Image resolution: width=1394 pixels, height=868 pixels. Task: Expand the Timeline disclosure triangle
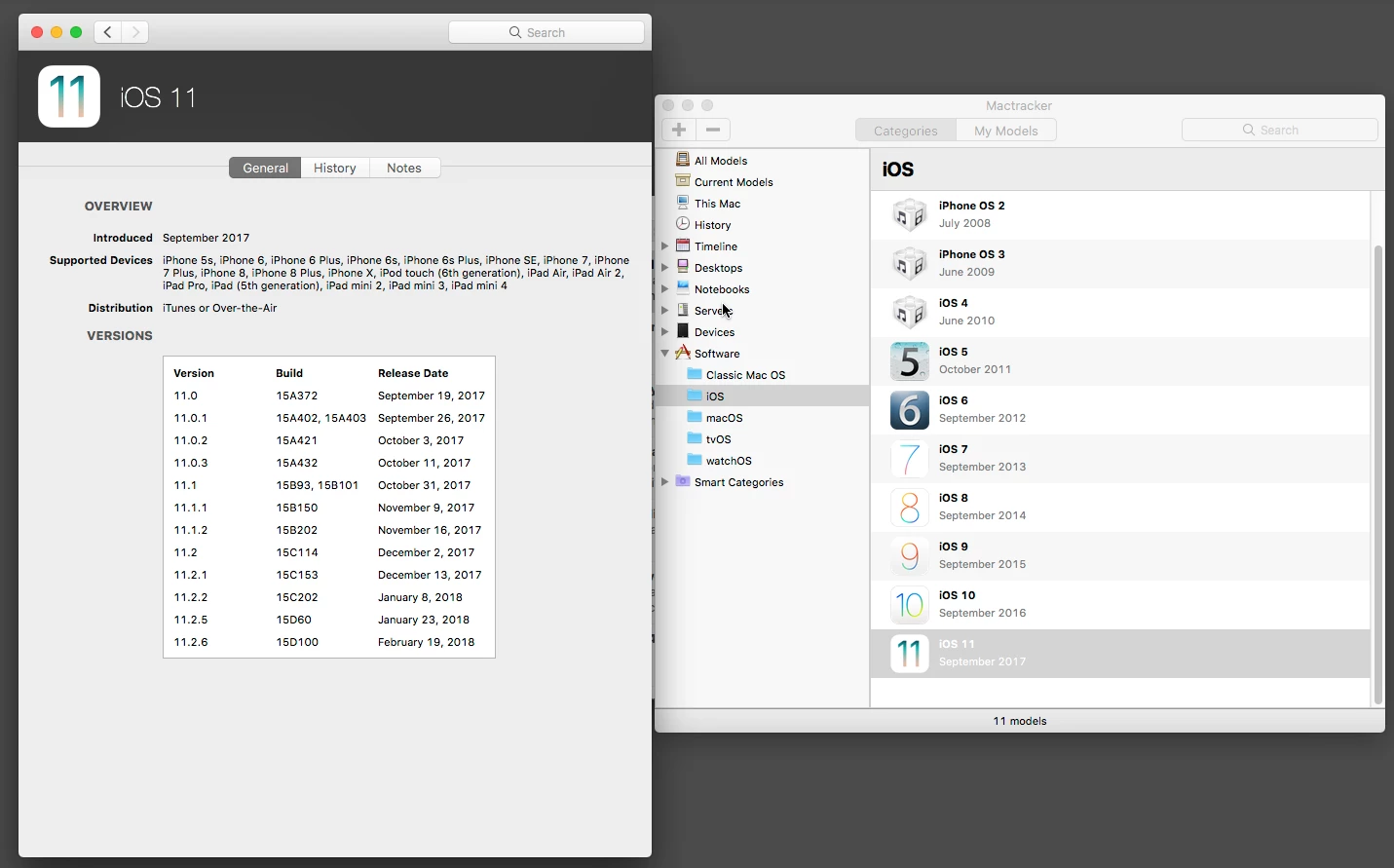pyautogui.click(x=665, y=246)
